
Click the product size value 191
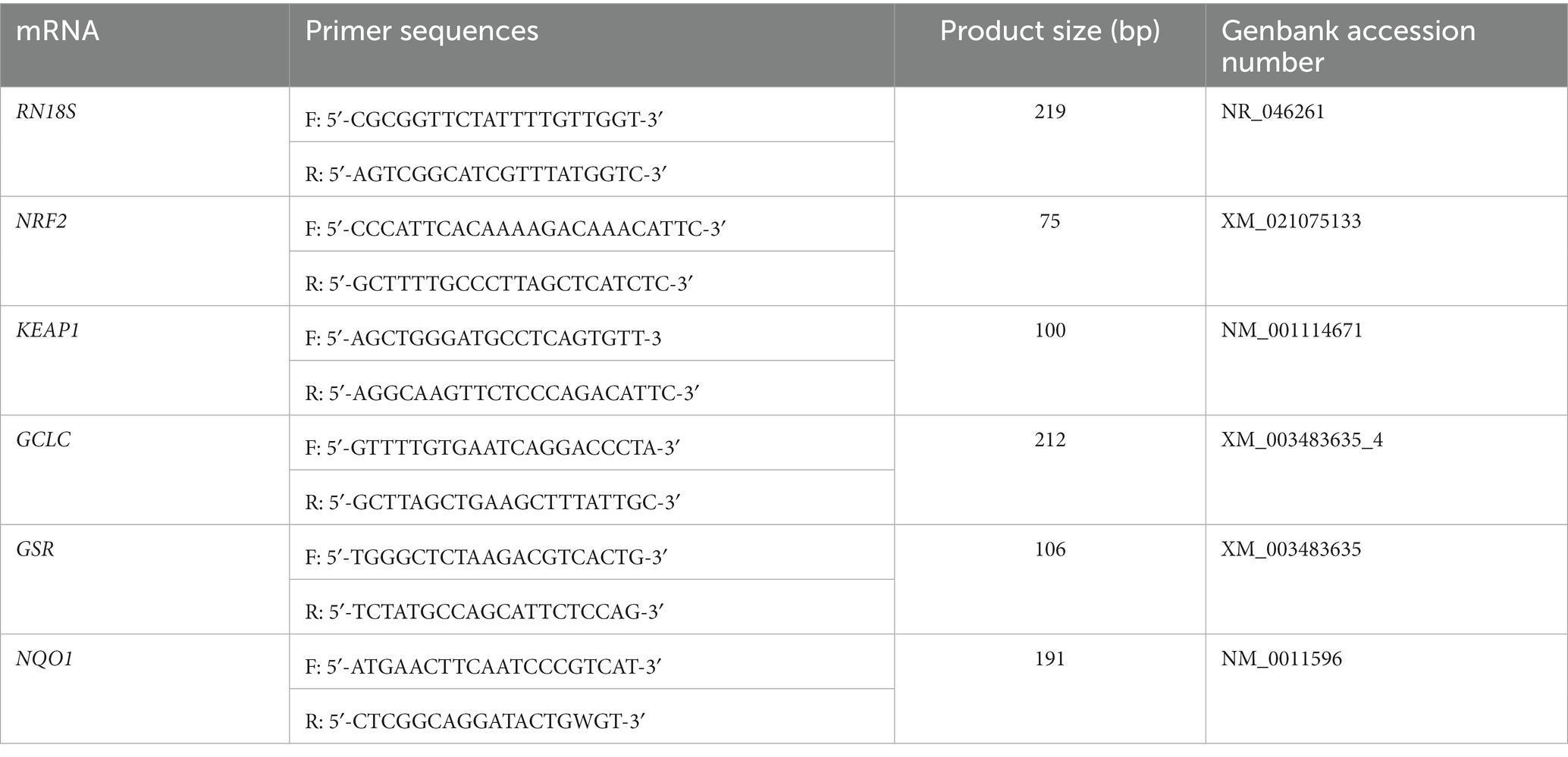click(x=1050, y=658)
